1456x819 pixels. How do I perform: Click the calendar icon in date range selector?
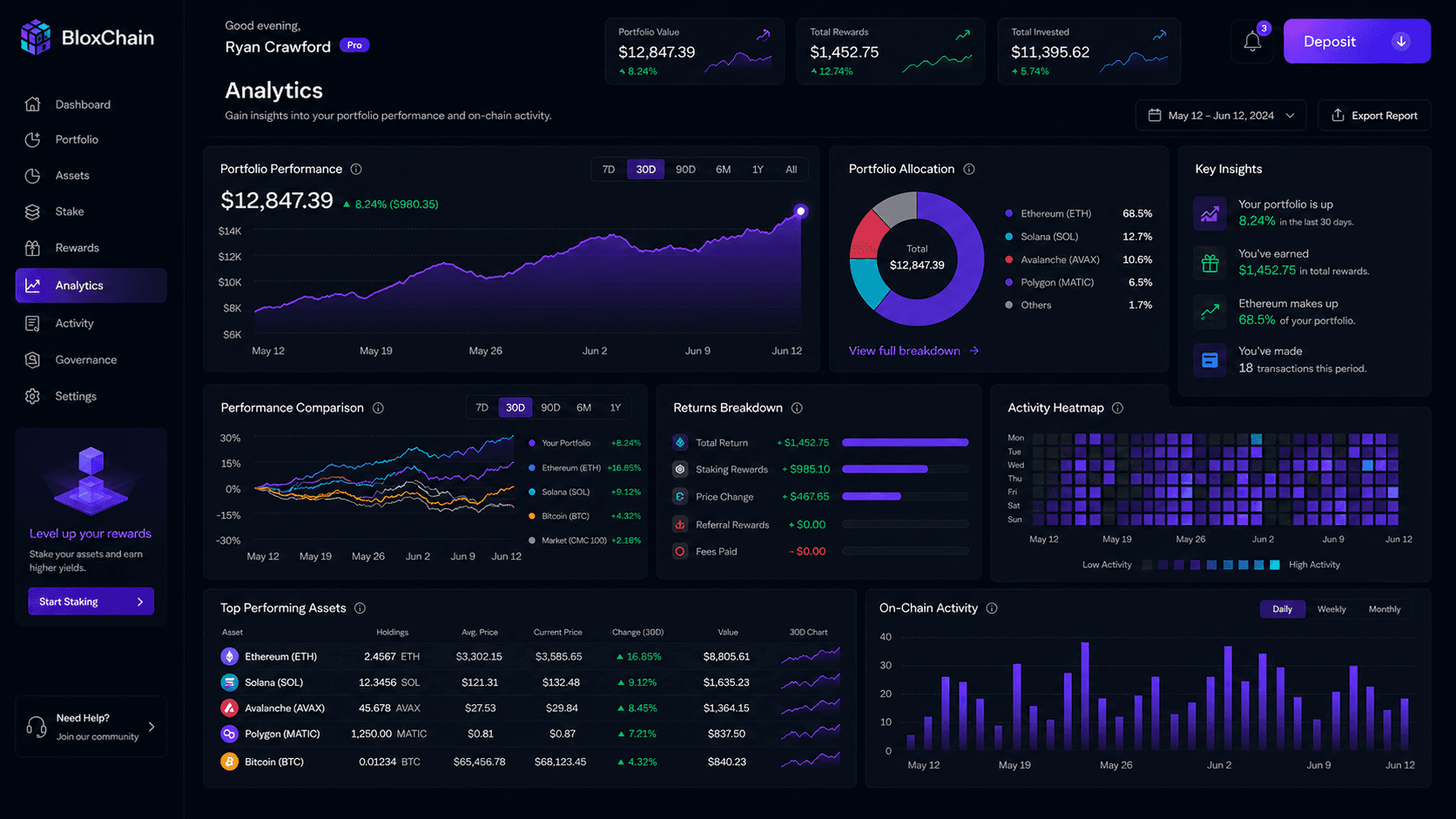1155,115
